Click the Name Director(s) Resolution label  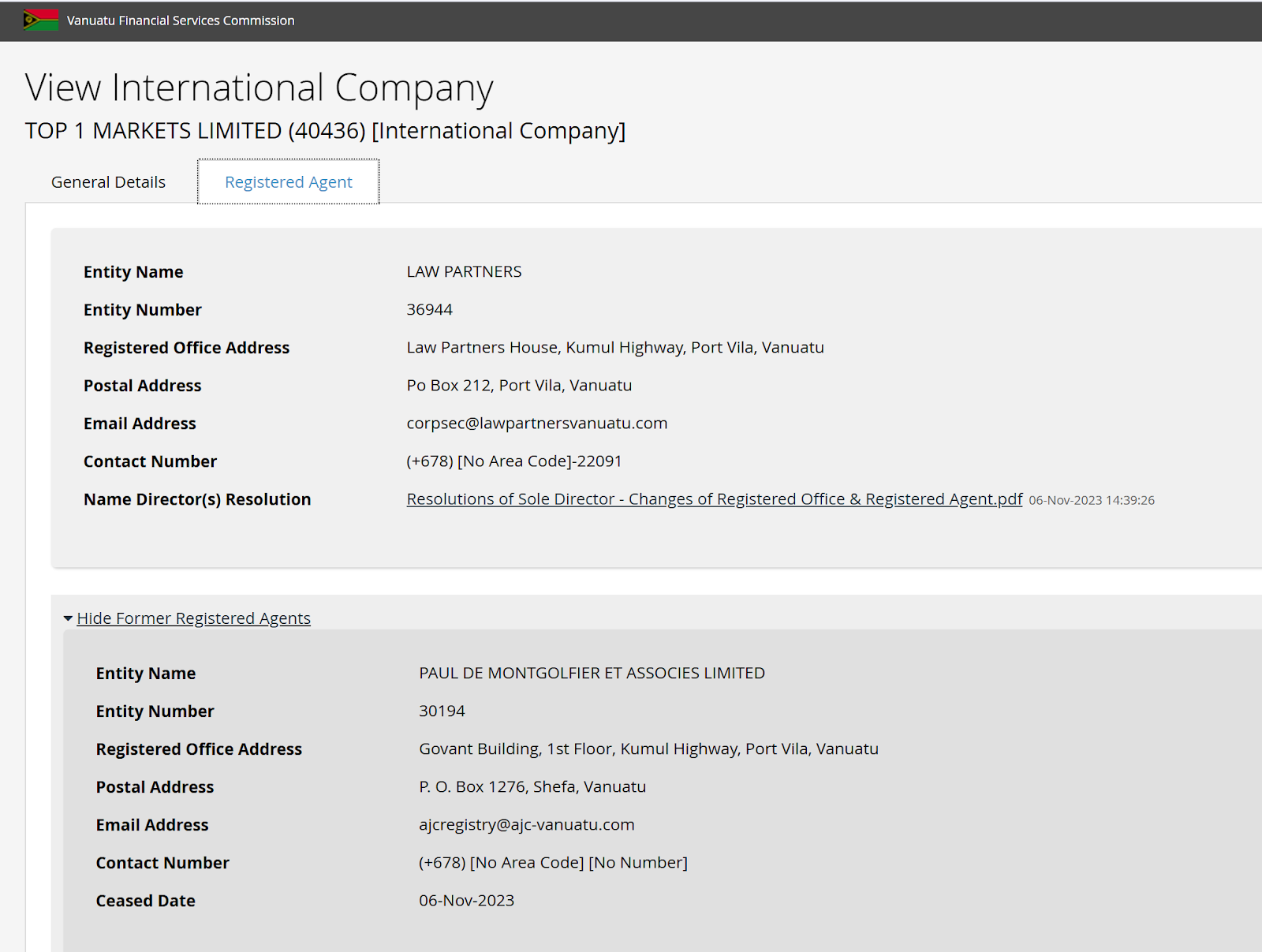click(197, 499)
